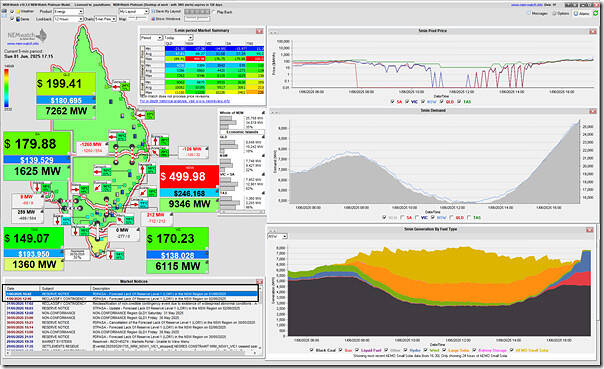Viewport: 604px width, 369px height.
Task: Toggle Black Coal checkbox in fuel legend
Action: pos(311,350)
